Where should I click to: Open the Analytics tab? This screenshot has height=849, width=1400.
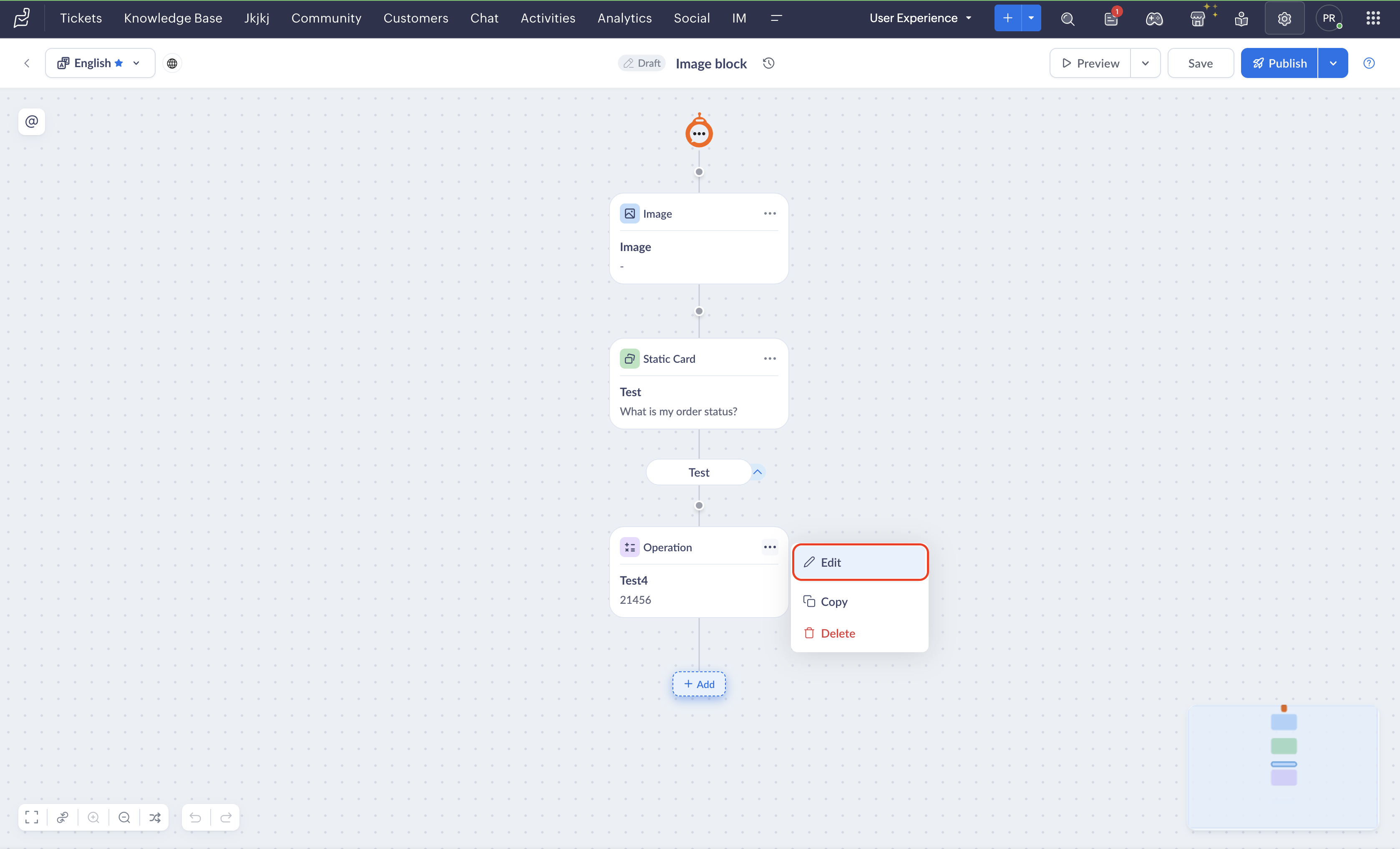[x=624, y=18]
